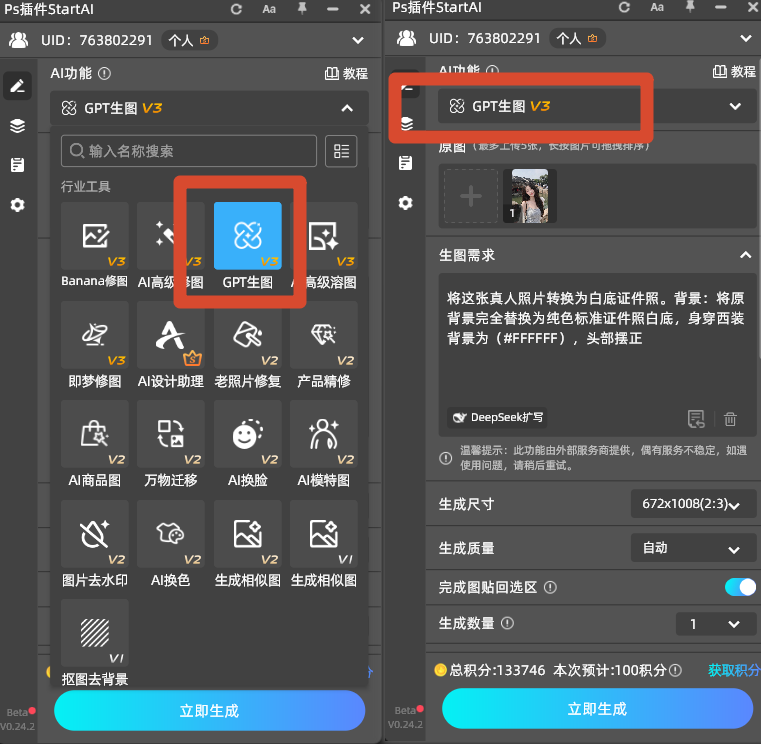Open the records sidebar icon in left panel
The height and width of the screenshot is (744, 761).
[x=17, y=165]
